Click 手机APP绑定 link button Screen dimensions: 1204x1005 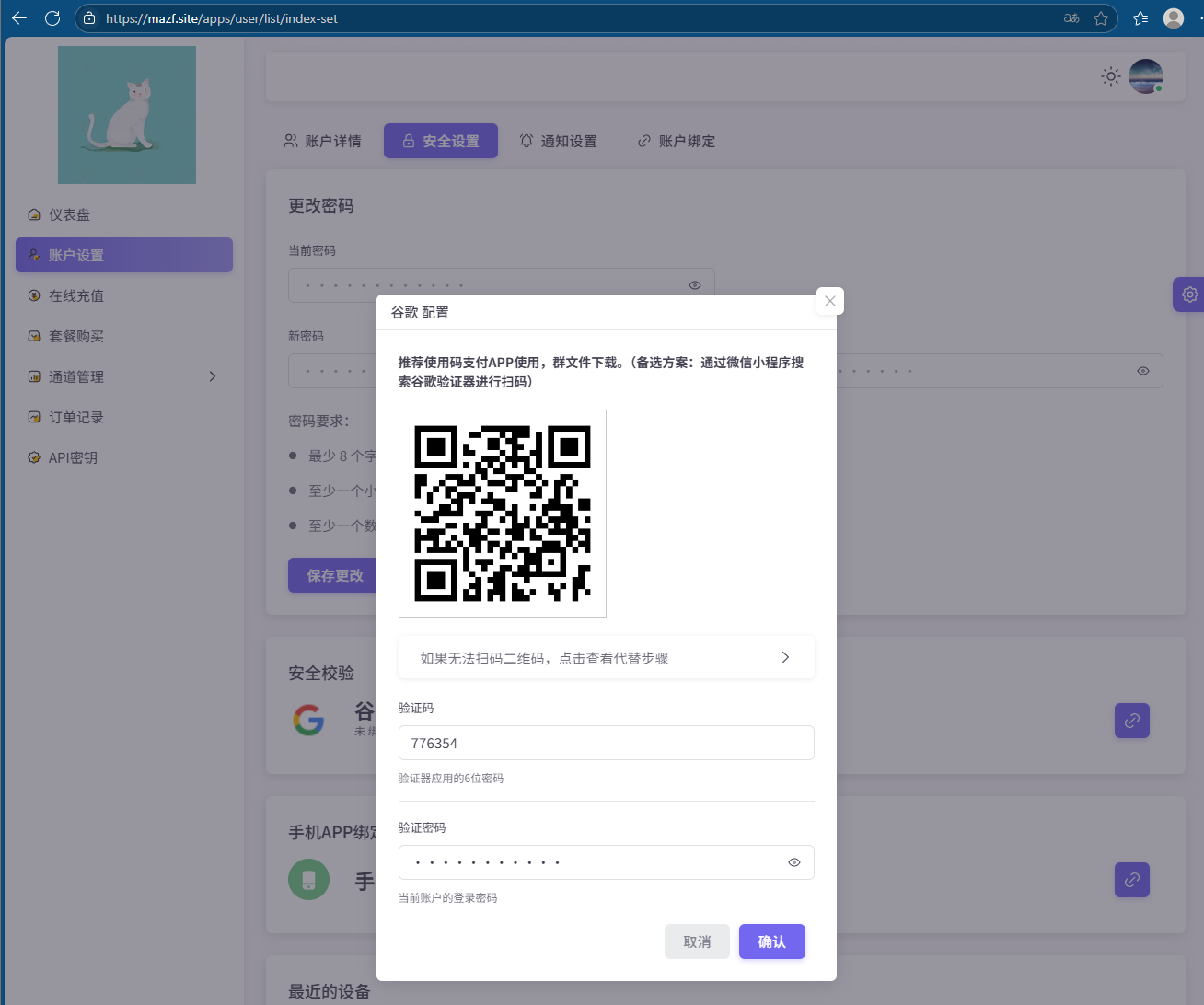pyautogui.click(x=1132, y=880)
